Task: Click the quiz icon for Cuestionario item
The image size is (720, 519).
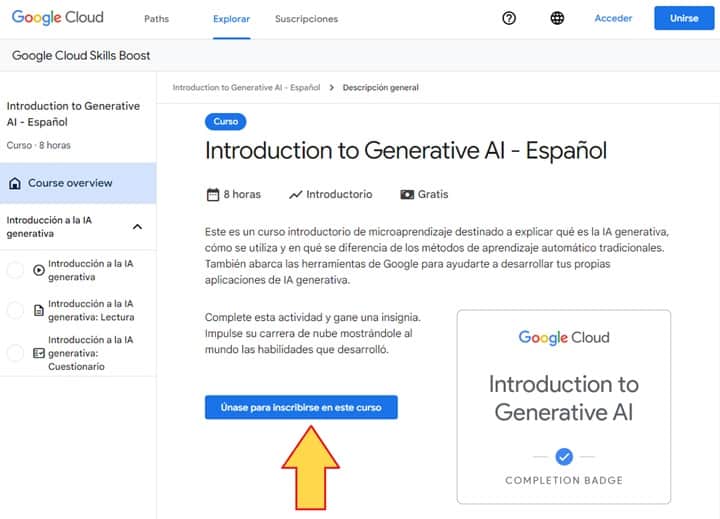Action: coord(39,353)
